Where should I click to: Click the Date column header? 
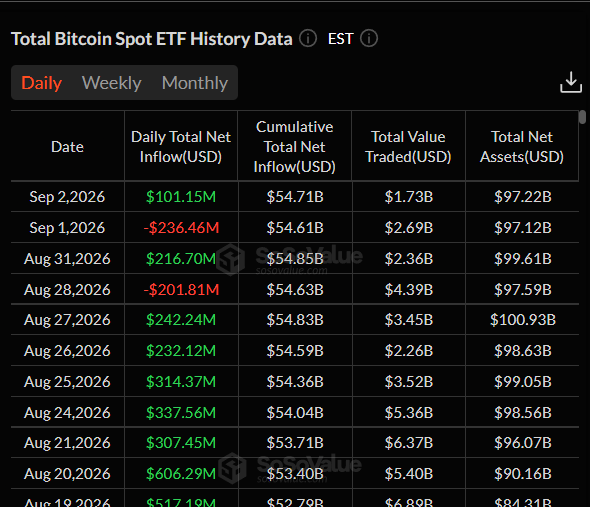67,146
